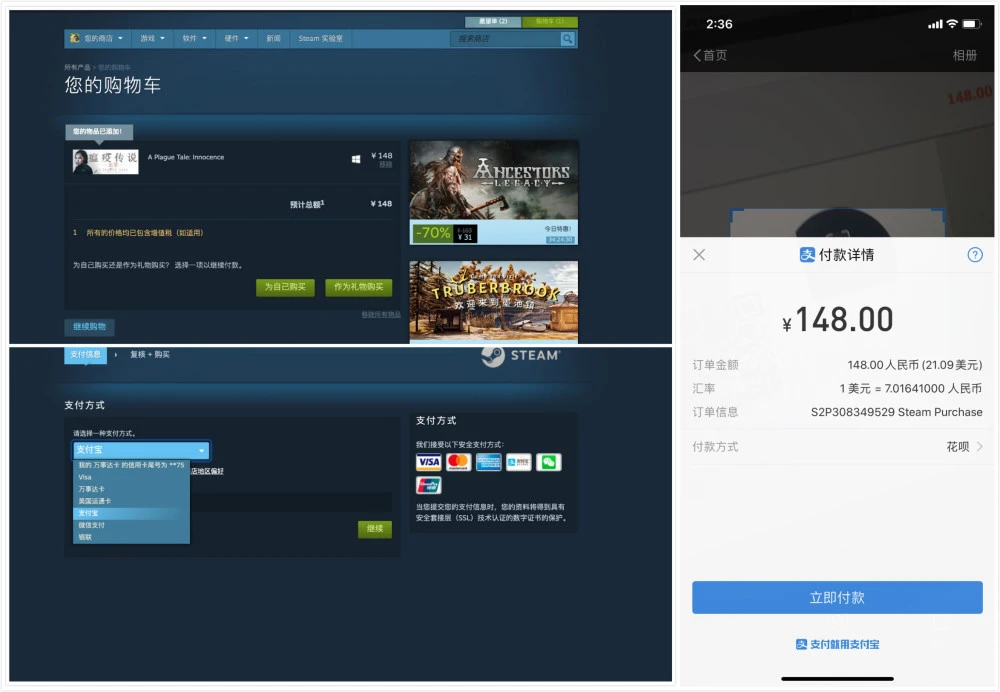Open the 软件 dropdown menu
The width and height of the screenshot is (1000, 692).
tap(195, 38)
